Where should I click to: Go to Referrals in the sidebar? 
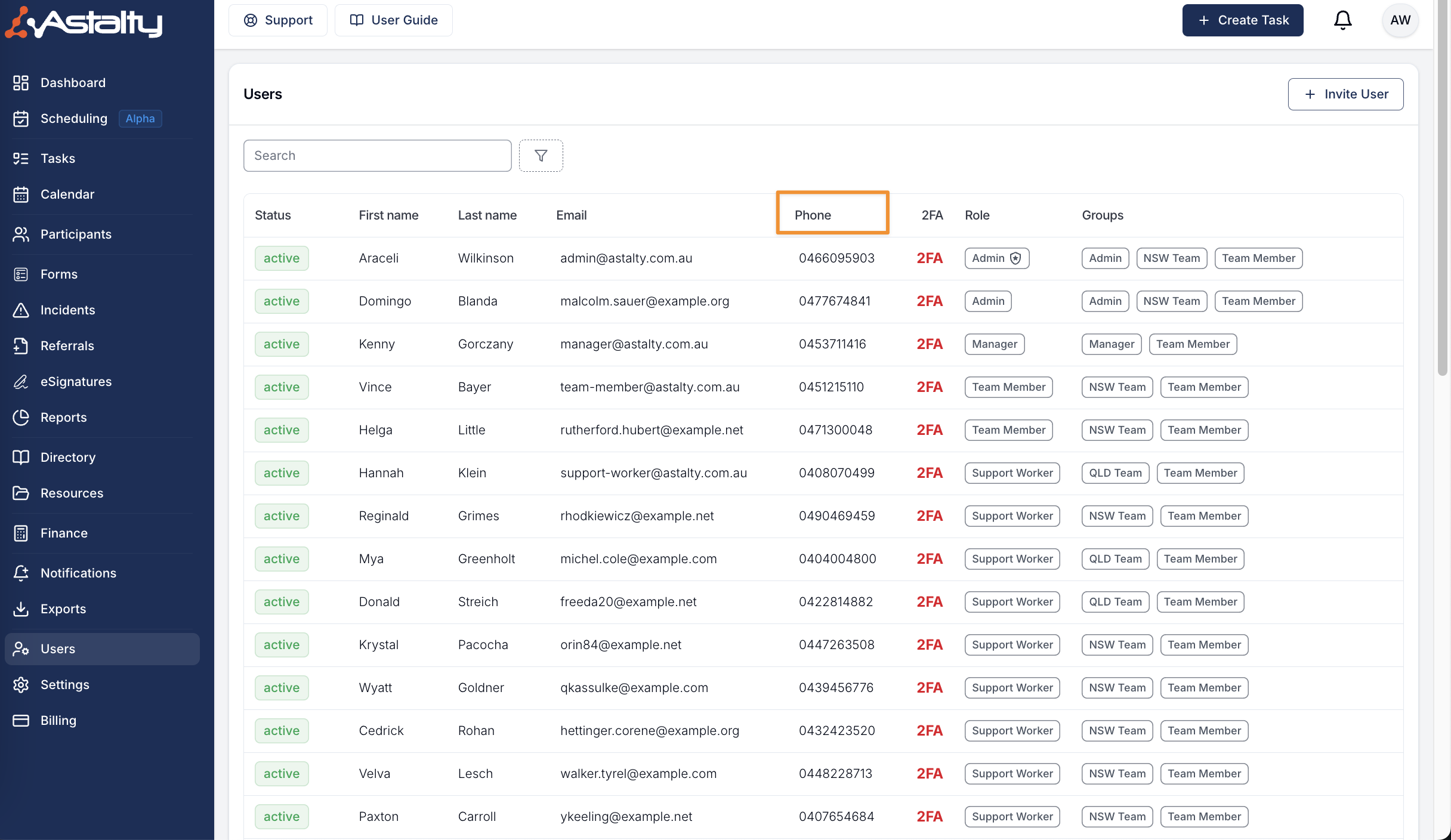pyautogui.click(x=67, y=346)
